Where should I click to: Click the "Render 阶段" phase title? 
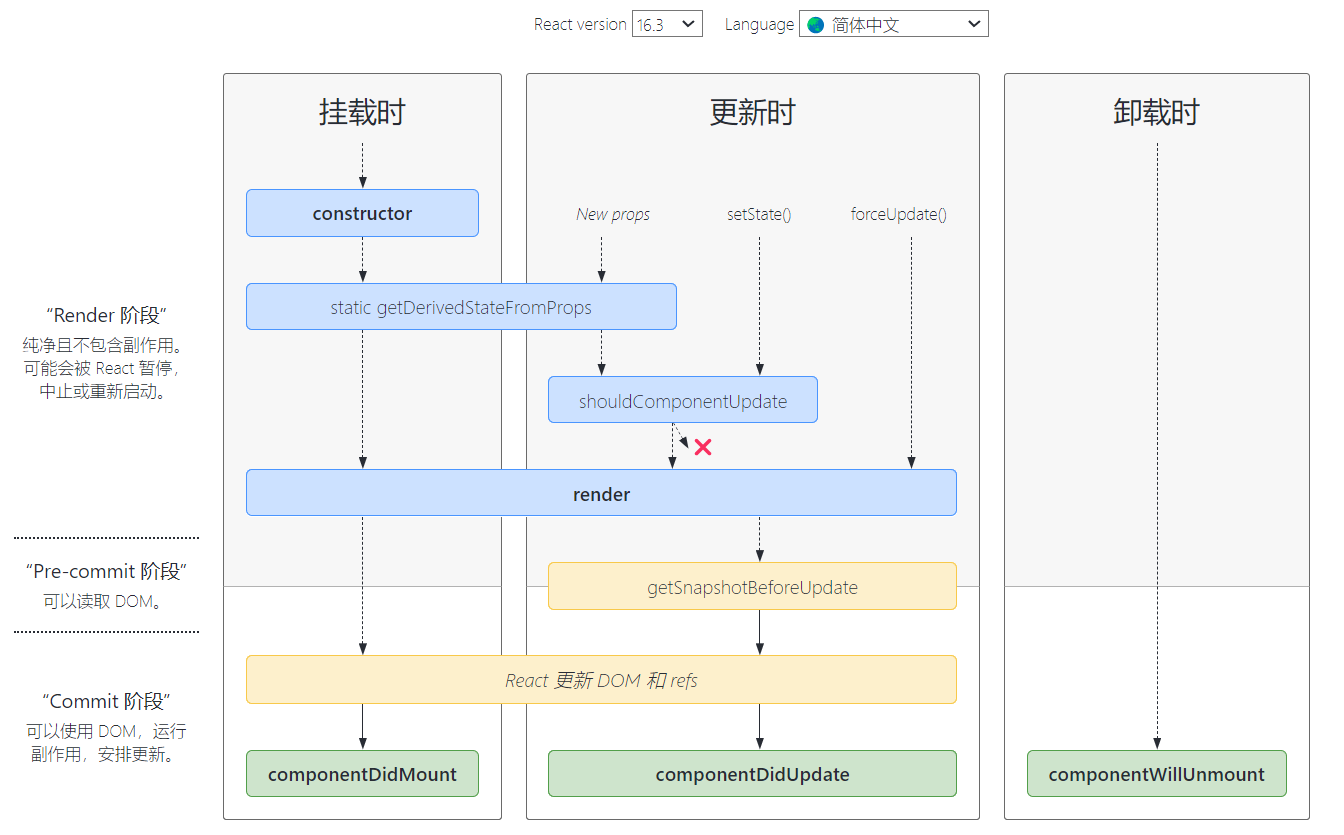pos(106,315)
